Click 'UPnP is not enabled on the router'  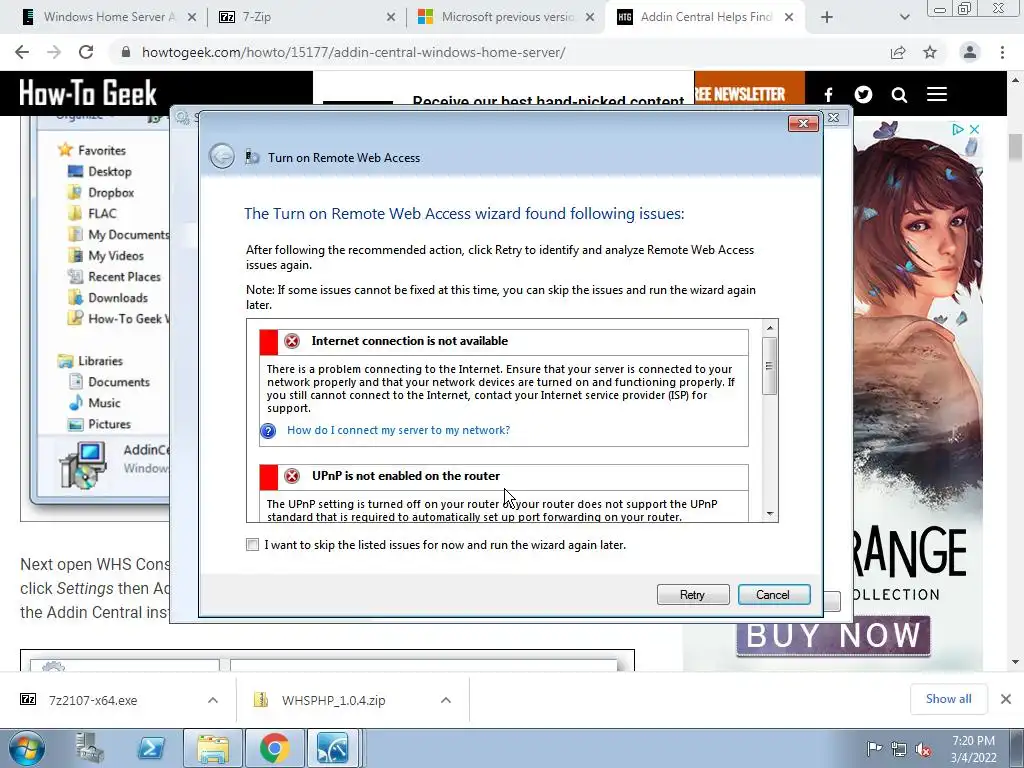406,476
